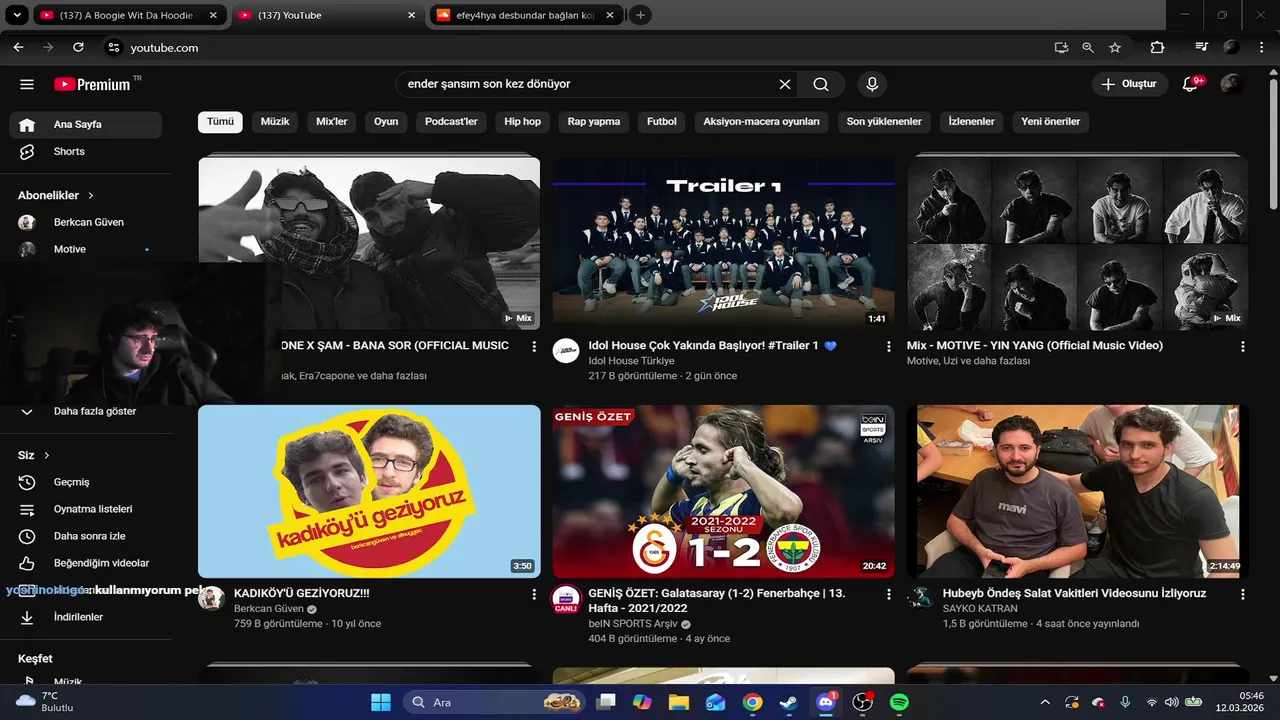Select the Aksiyon-macera oyunları filter chip
The image size is (1280, 720).
[762, 121]
